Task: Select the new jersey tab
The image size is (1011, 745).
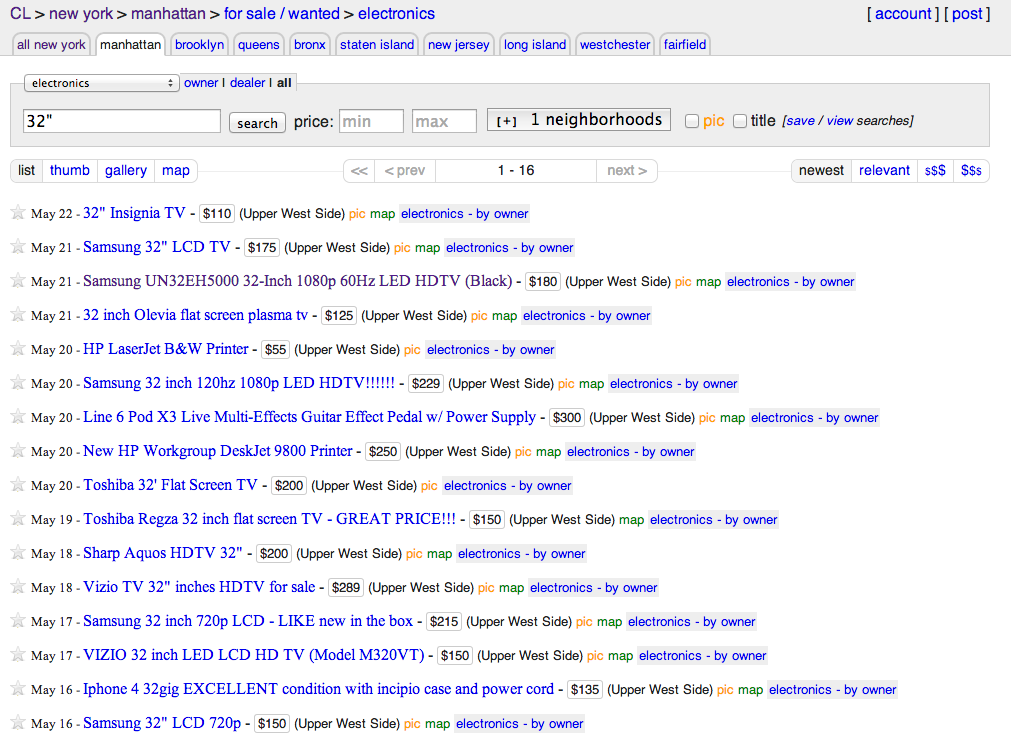Action: [x=458, y=45]
